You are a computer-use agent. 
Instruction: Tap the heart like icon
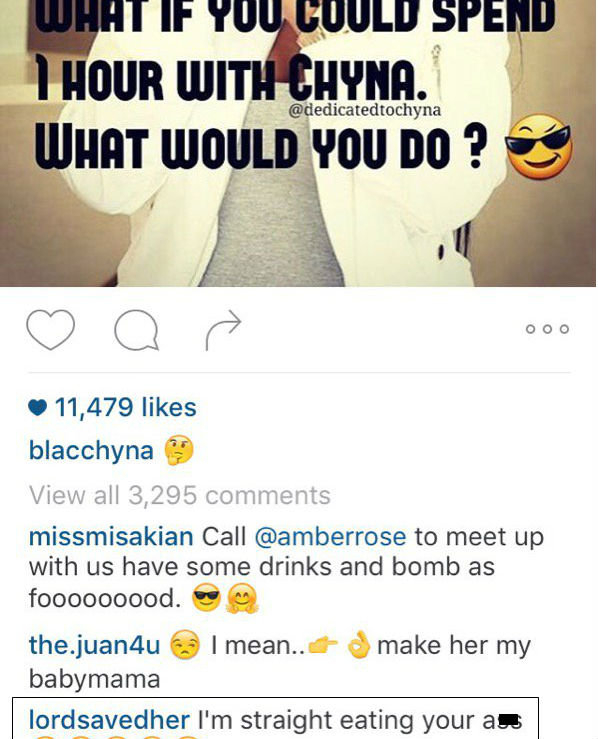point(50,329)
